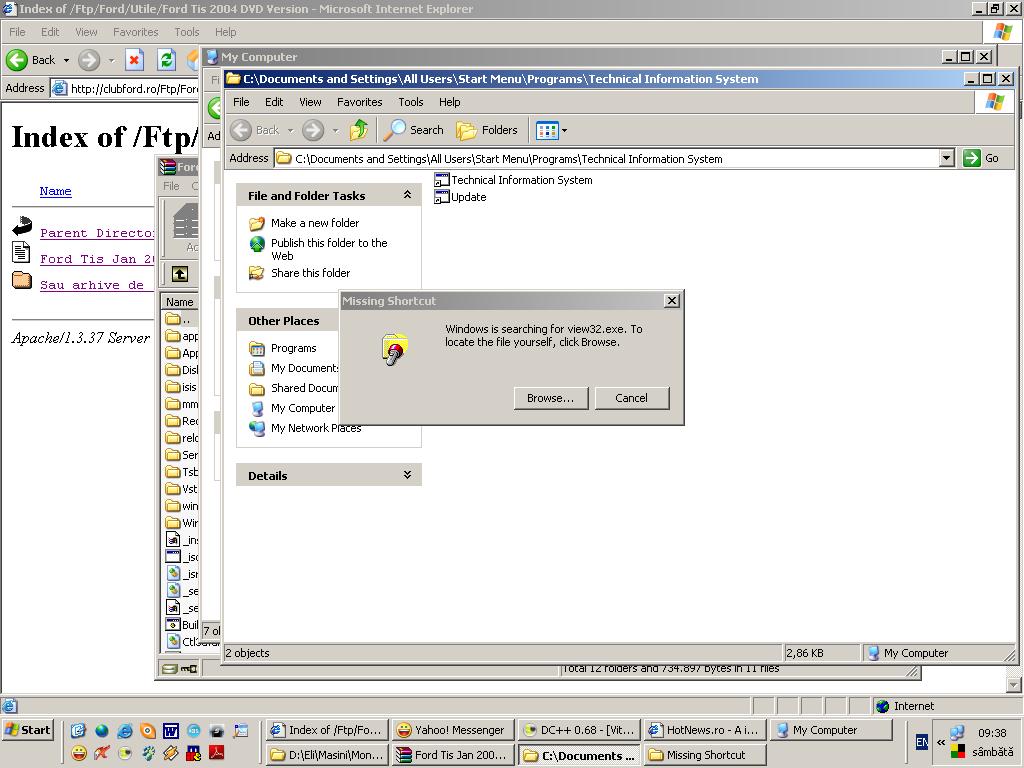Click Share this folder task
Screen dimensions: 1024x768
[310, 273]
